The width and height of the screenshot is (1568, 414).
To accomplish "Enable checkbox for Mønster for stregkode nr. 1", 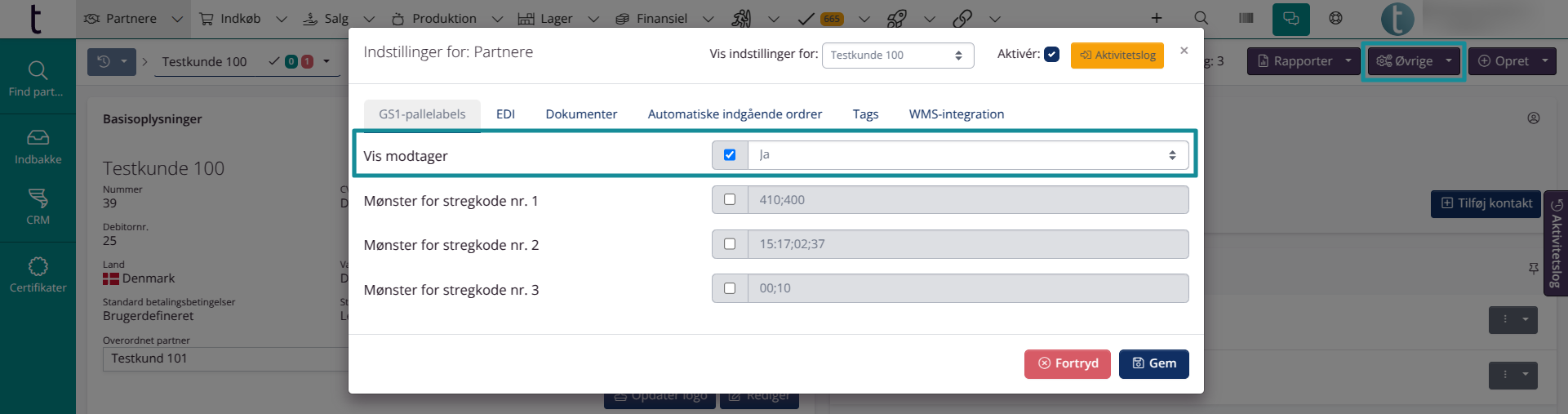I will pos(730,199).
